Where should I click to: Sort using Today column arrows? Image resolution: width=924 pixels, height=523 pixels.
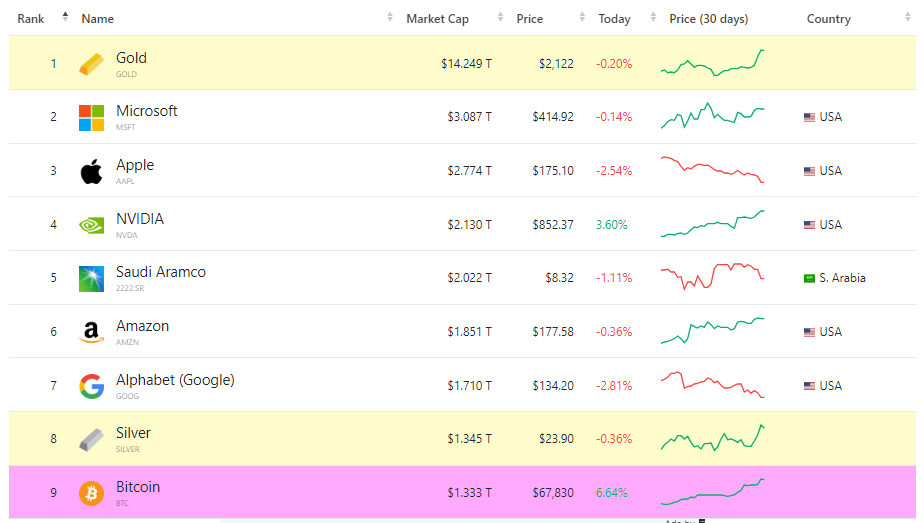[x=653, y=17]
